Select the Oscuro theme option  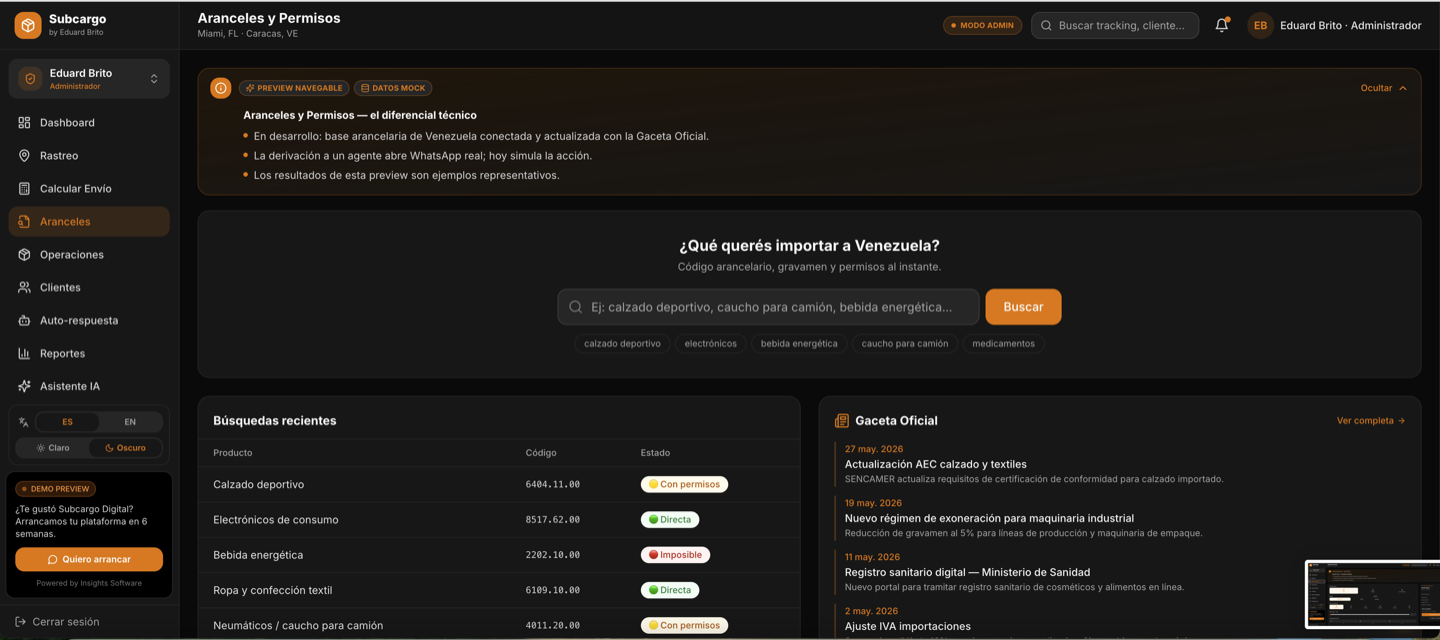(x=126, y=448)
